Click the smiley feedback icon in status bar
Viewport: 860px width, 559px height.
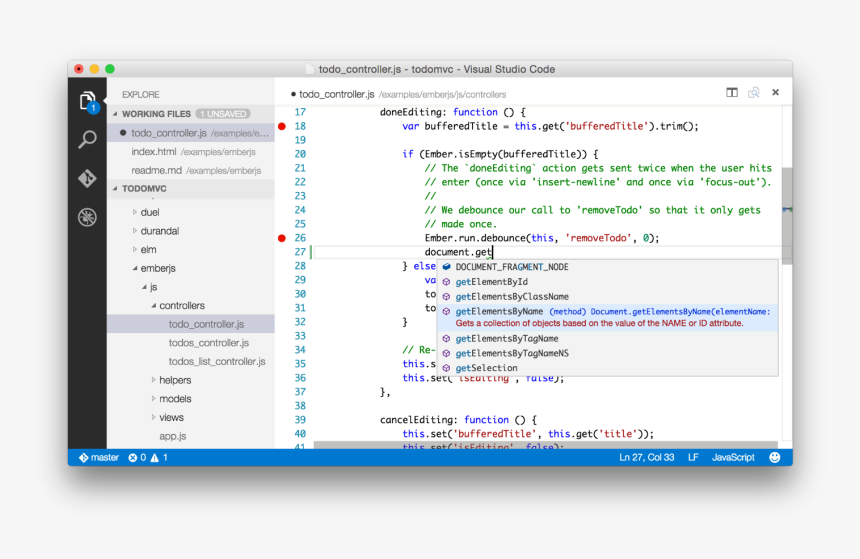coord(774,457)
